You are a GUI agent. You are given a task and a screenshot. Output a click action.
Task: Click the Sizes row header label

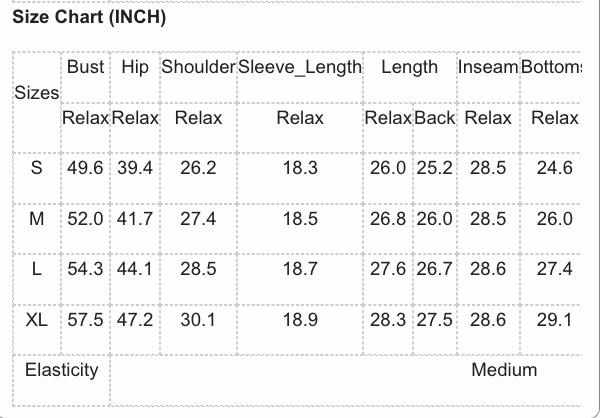pos(37,93)
